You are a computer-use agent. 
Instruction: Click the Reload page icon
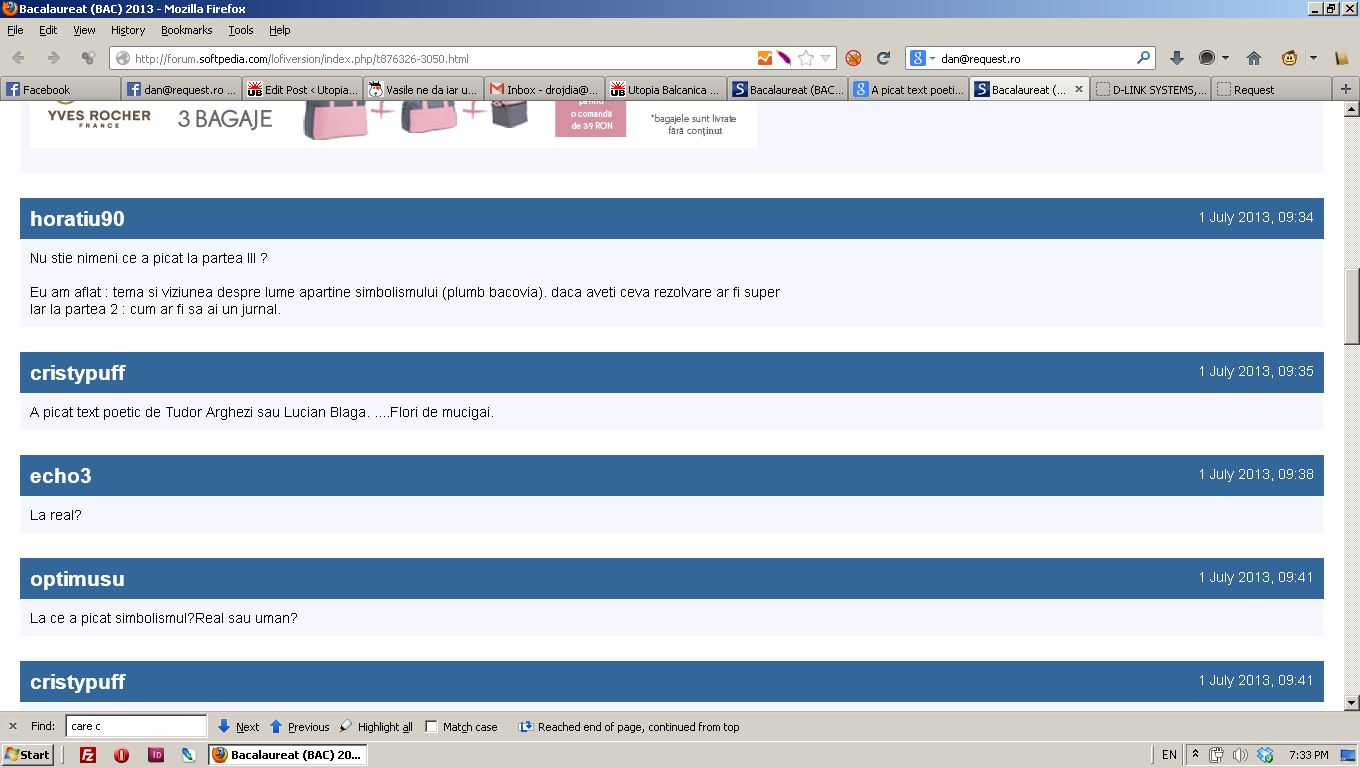click(x=883, y=58)
